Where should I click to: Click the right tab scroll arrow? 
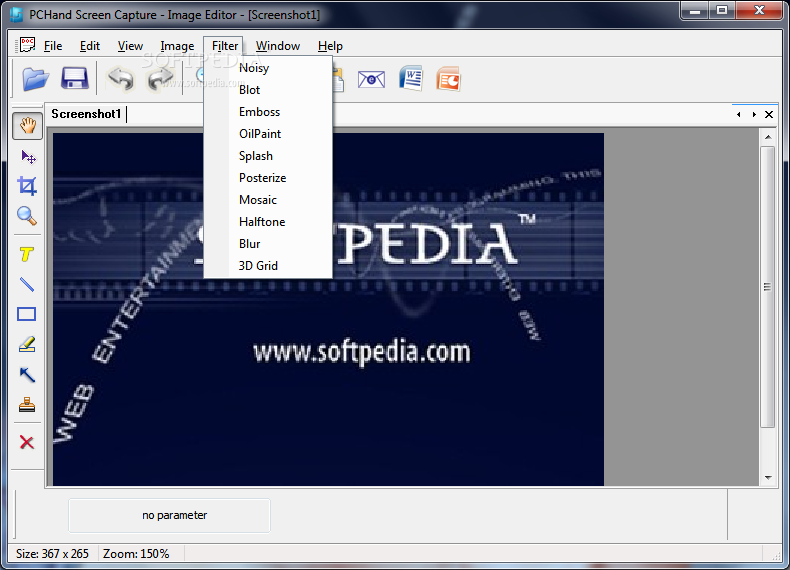754,114
